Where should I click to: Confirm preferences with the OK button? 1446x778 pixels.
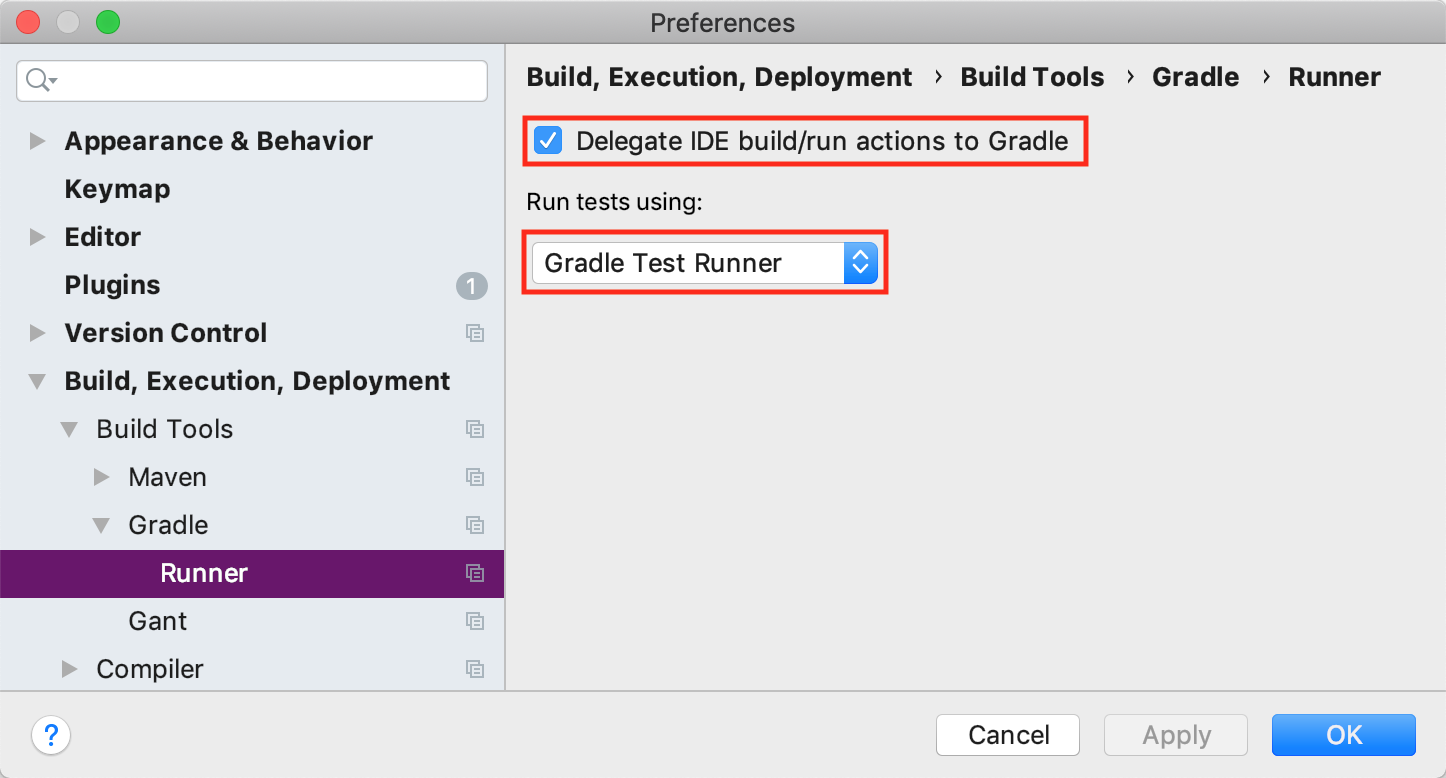pyautogui.click(x=1343, y=735)
